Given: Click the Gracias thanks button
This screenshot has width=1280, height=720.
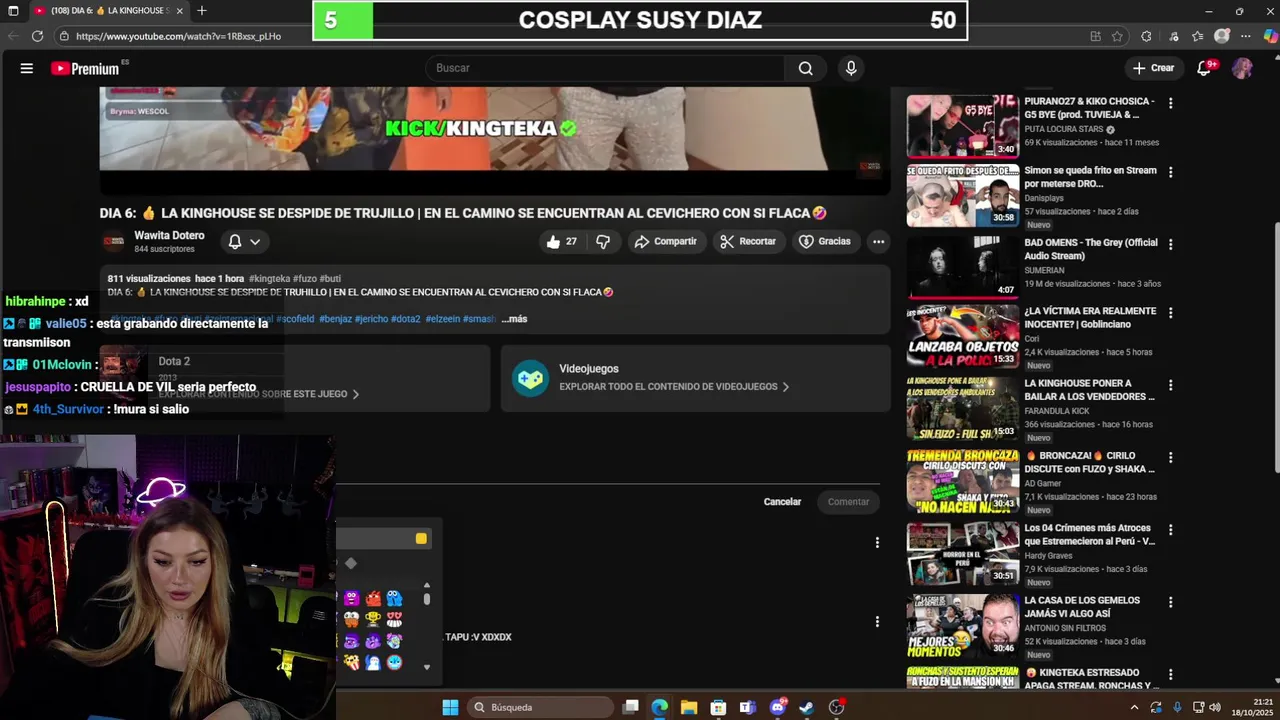Looking at the screenshot, I should [825, 241].
